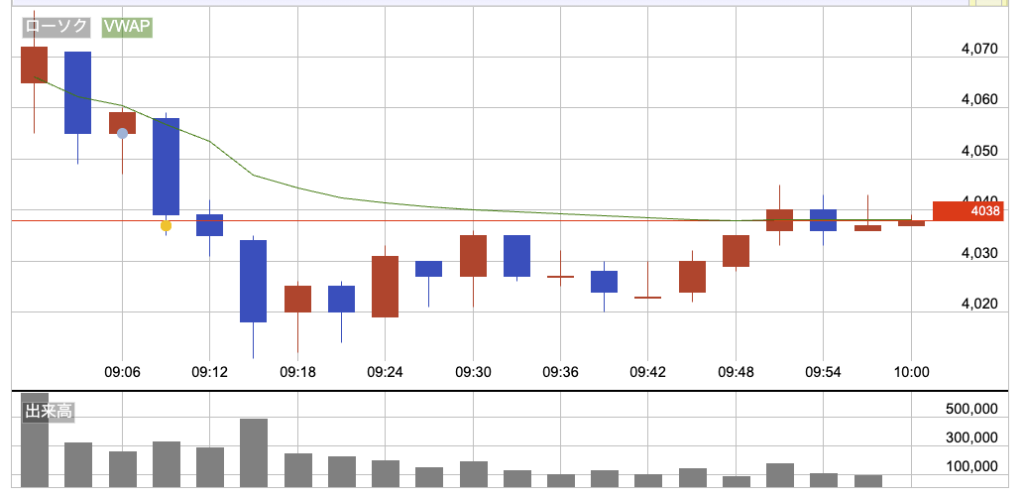This screenshot has width=1024, height=498.
Task: Click the volume bar near 09:15
Action: (253, 452)
